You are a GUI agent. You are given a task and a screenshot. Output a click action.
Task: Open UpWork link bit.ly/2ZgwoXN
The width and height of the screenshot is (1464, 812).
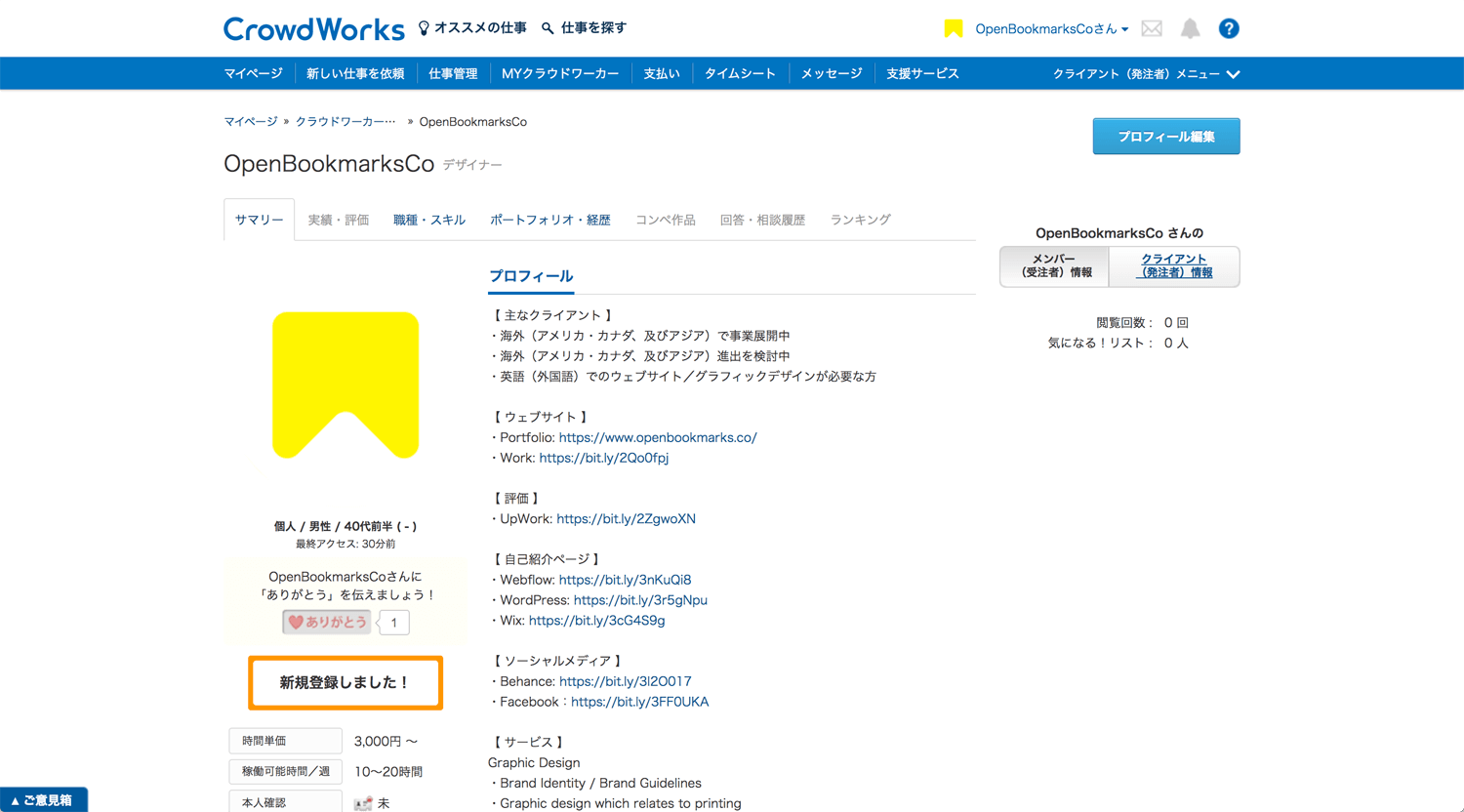(626, 519)
